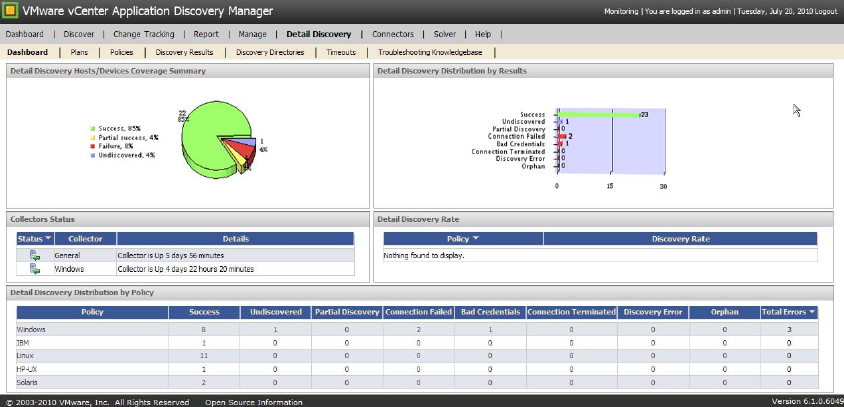Click the version 6.1.0.6049 text

click(x=806, y=402)
